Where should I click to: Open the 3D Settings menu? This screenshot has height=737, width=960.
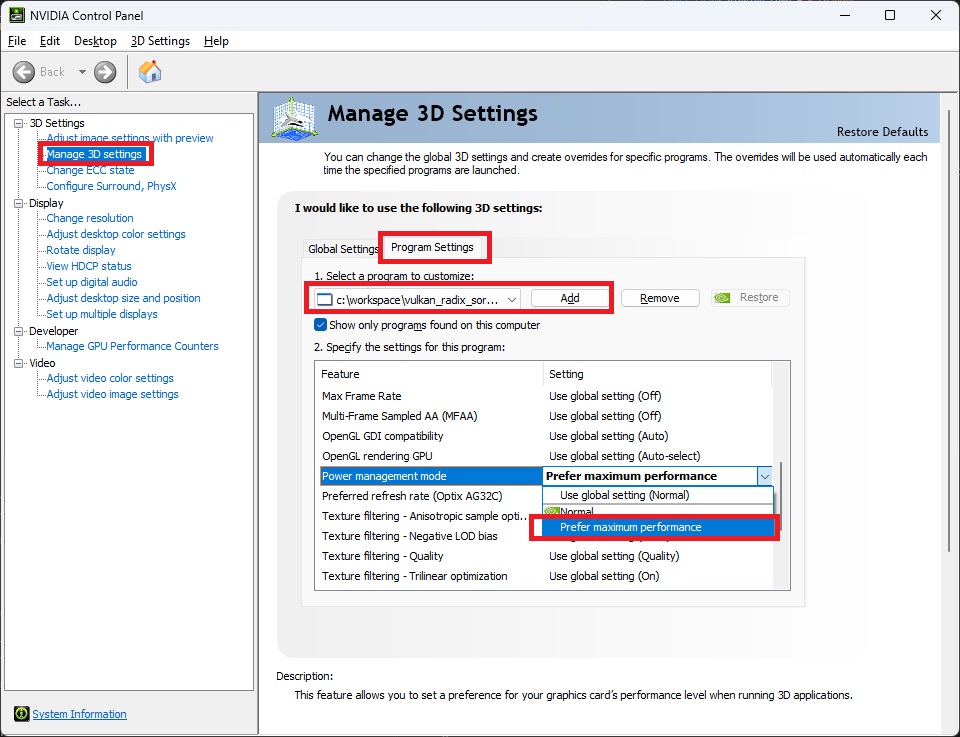[x=160, y=41]
